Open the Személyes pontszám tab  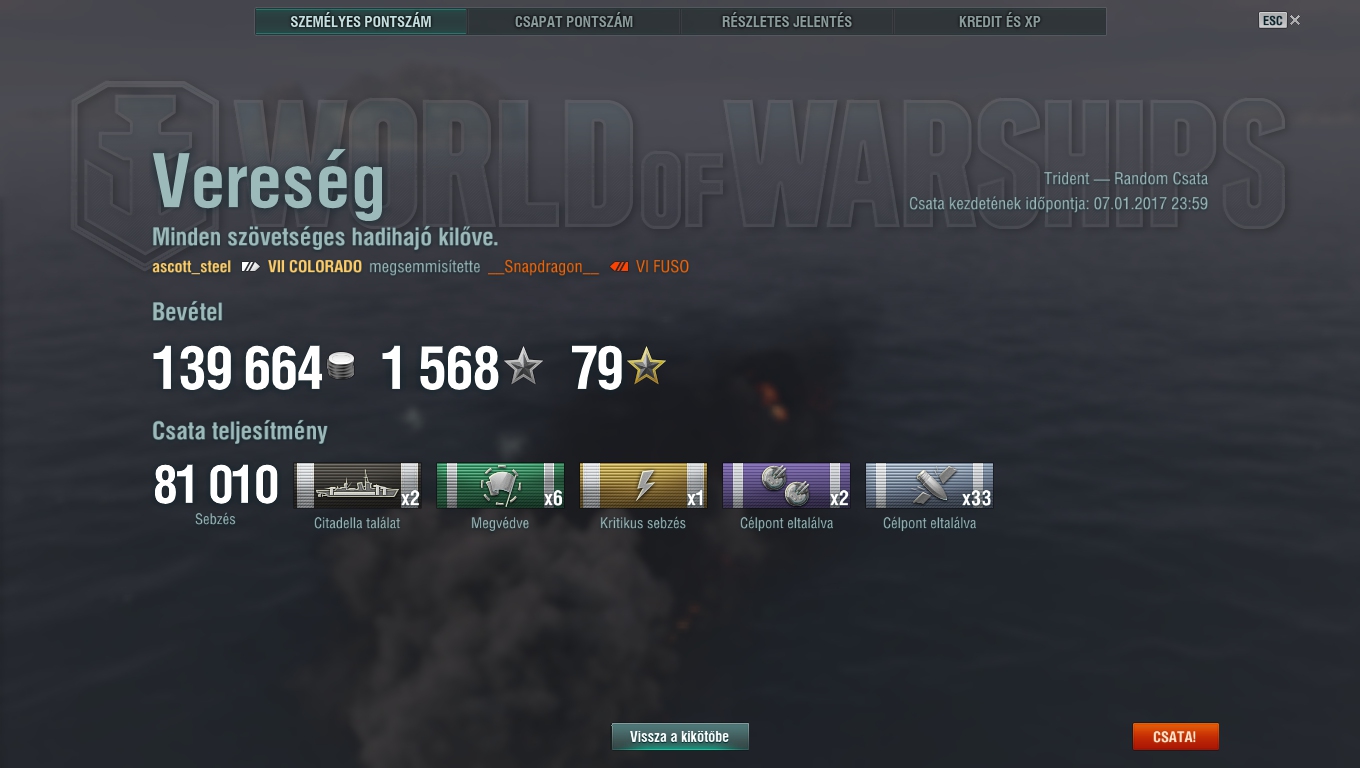[361, 21]
